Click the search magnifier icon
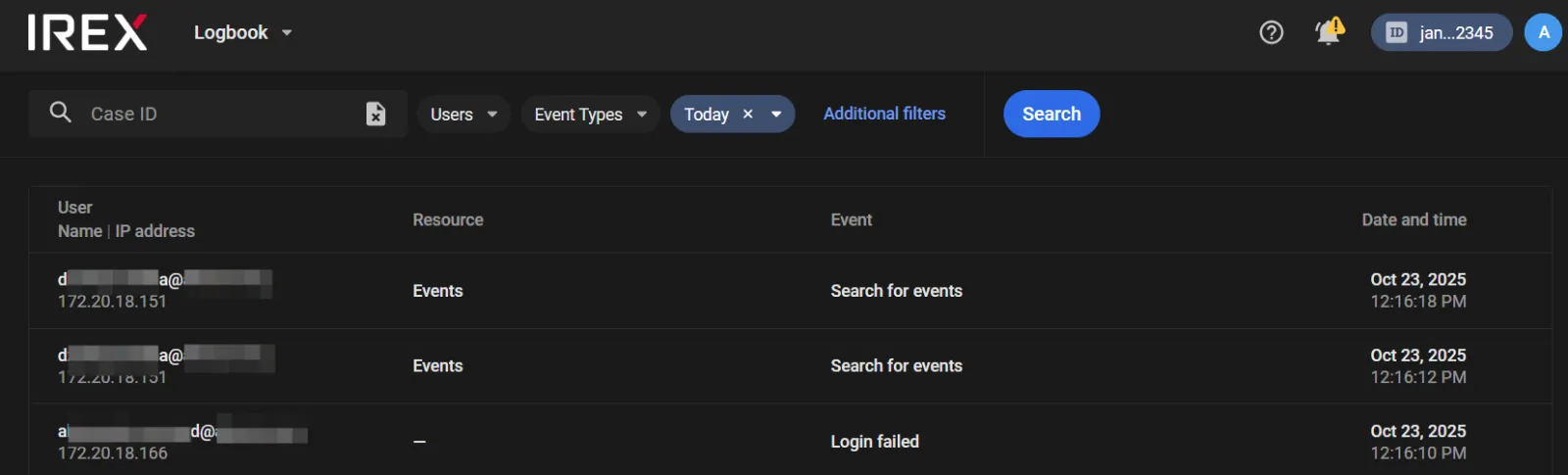This screenshot has height=475, width=1568. (61, 113)
